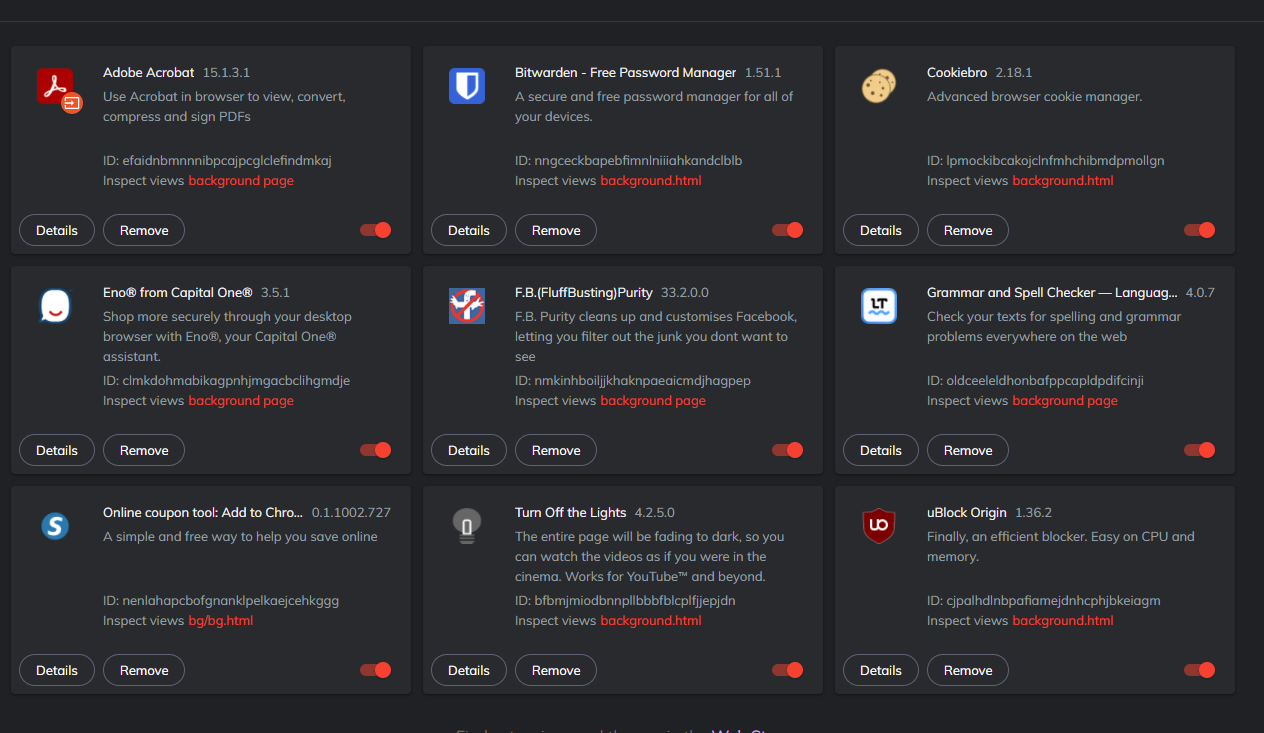Open Details for Online coupon tool
Screen dimensions: 1264x733
pos(57,670)
